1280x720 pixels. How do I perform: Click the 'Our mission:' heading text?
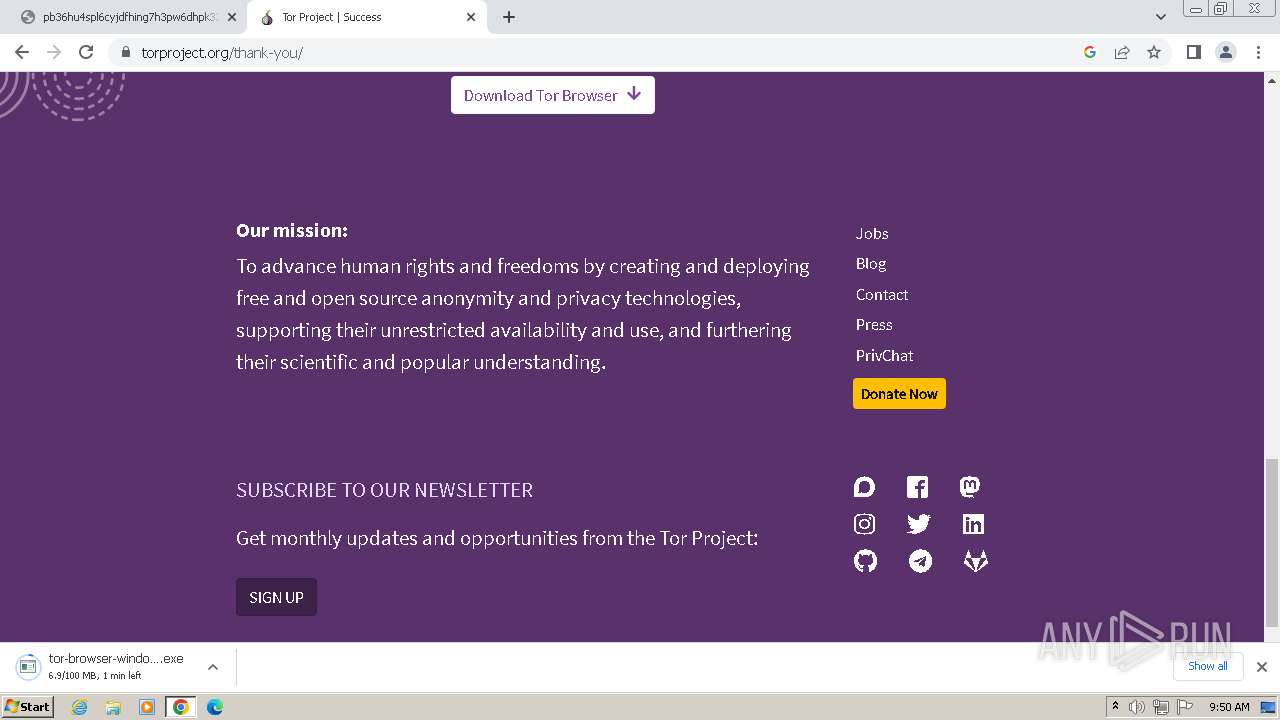(x=292, y=230)
